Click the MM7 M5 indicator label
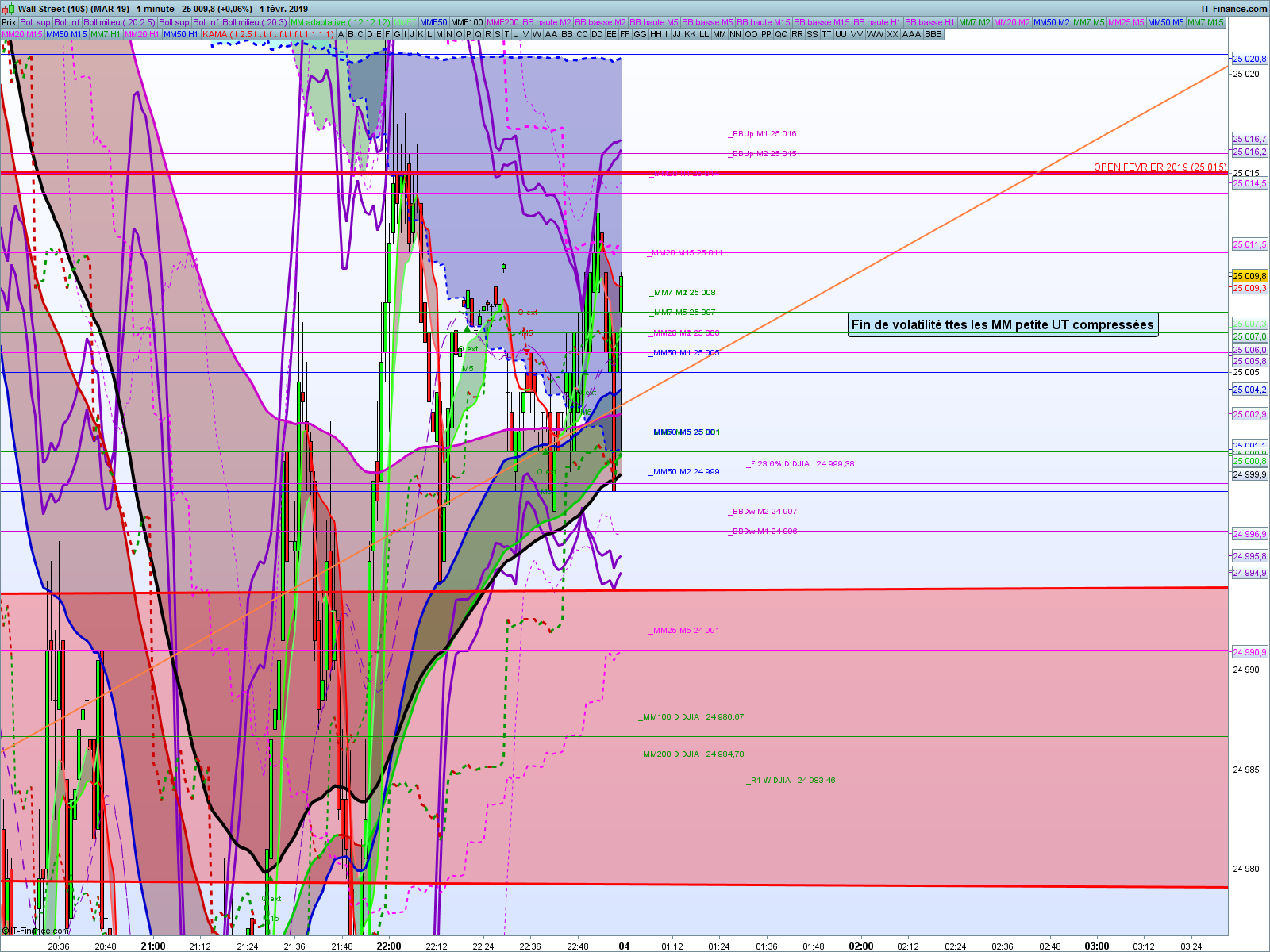 pyautogui.click(x=1089, y=22)
